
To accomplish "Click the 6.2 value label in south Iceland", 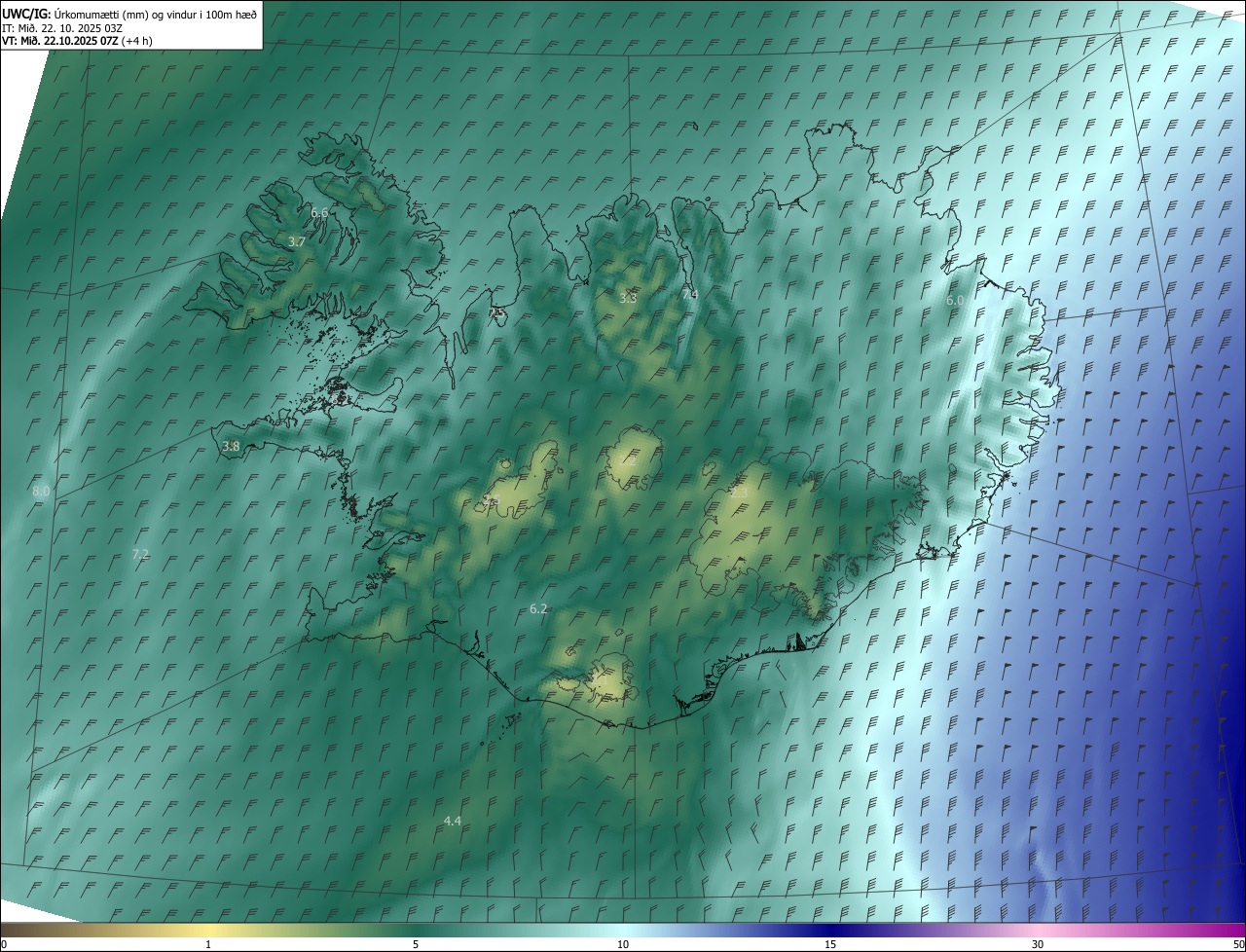I will [538, 608].
